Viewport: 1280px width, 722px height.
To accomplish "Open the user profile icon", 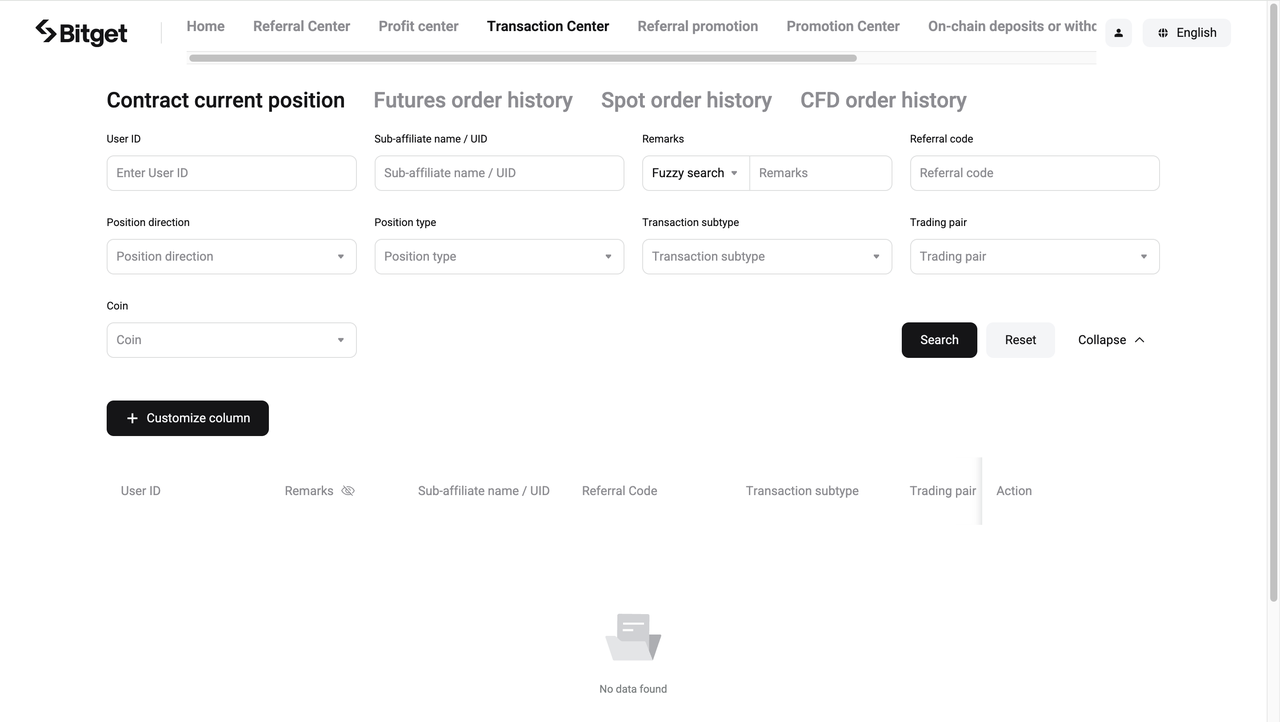I will tap(1118, 32).
